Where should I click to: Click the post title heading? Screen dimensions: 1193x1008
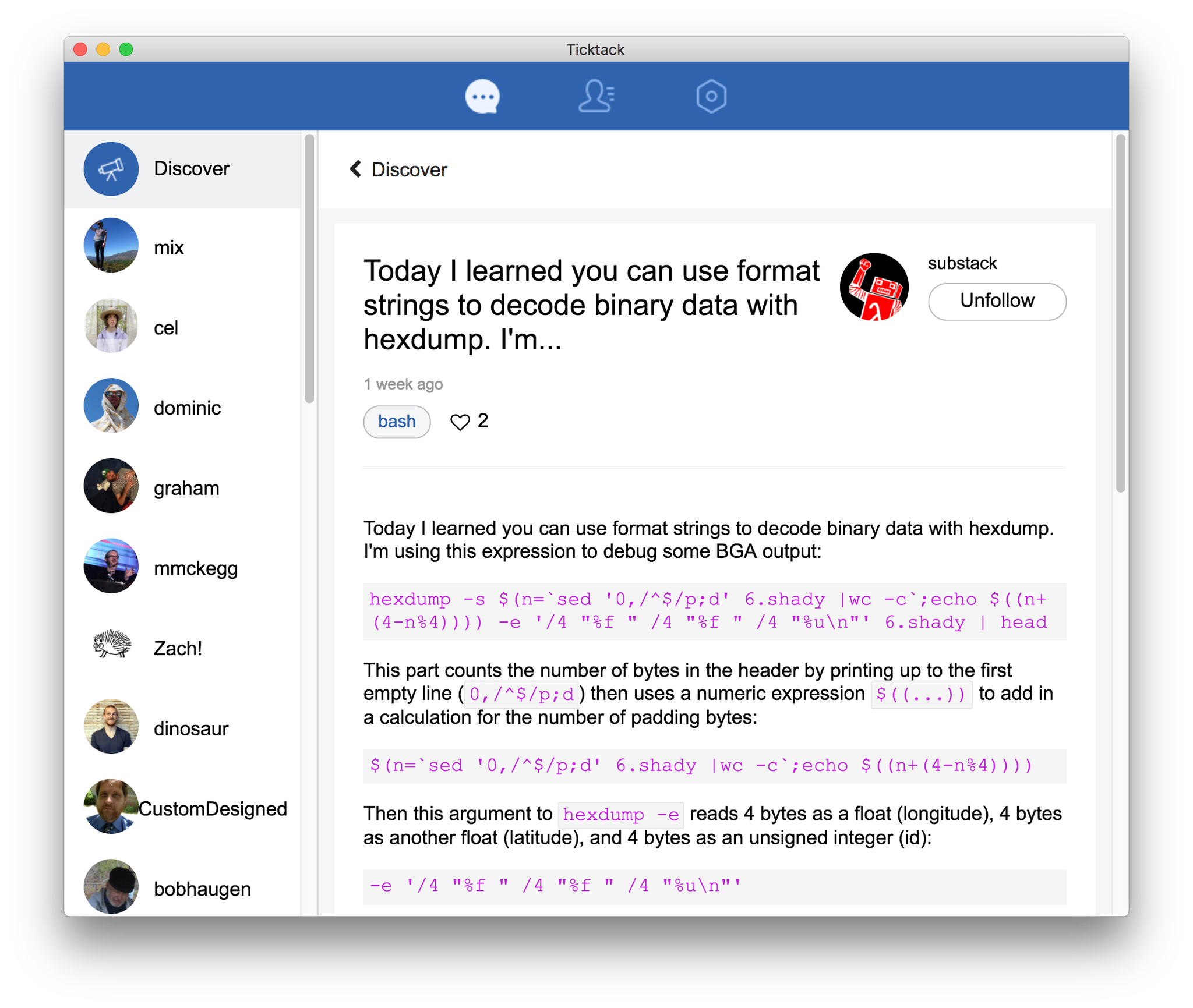tap(592, 305)
